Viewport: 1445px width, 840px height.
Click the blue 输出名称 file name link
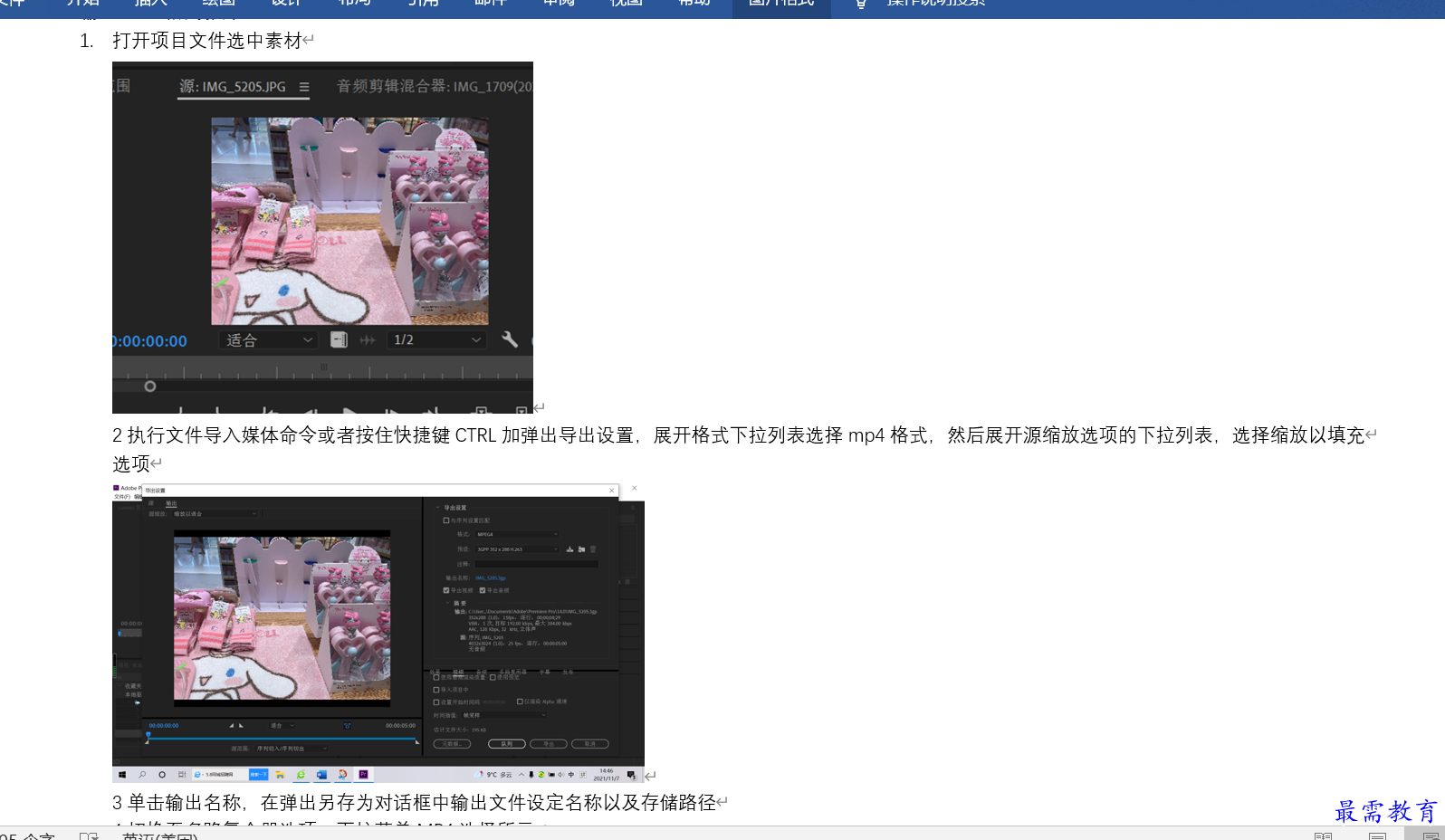coord(491,577)
